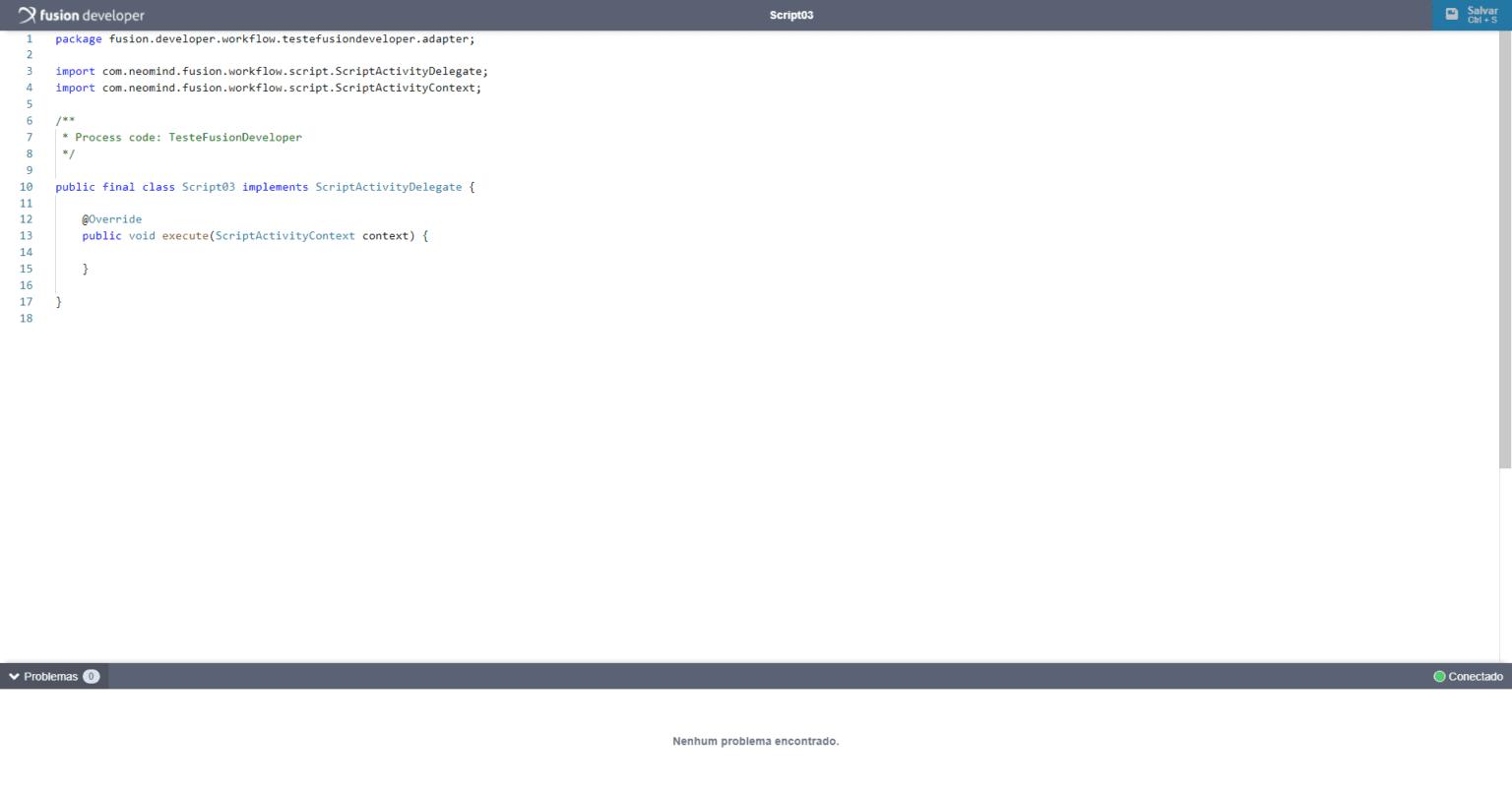Open the Problemas tab
The width and height of the screenshot is (1512, 793).
(50, 677)
